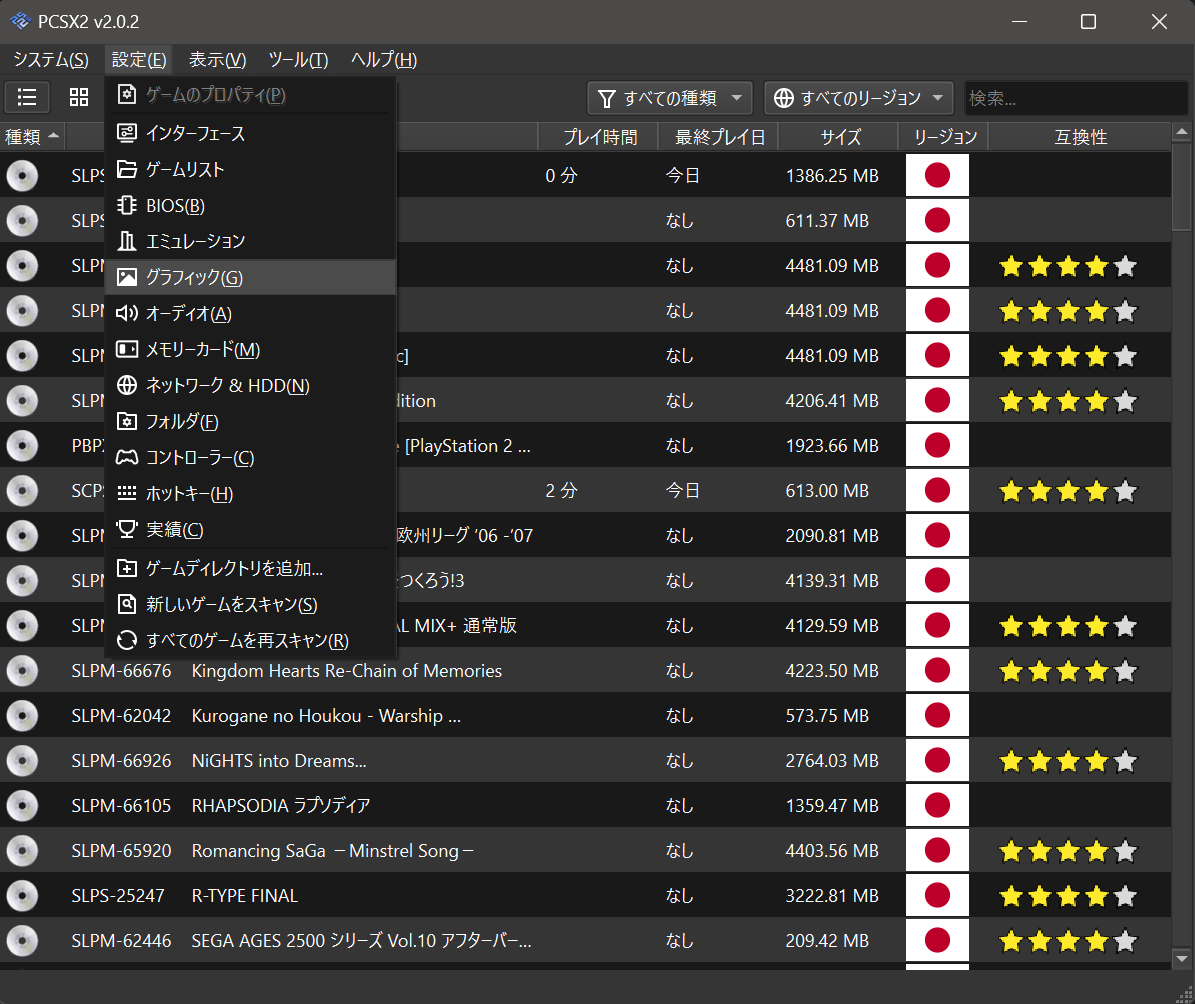Viewport: 1195px width, 1004px height.
Task: Choose メモリーカード(M) menu entry
Action: coord(251,349)
